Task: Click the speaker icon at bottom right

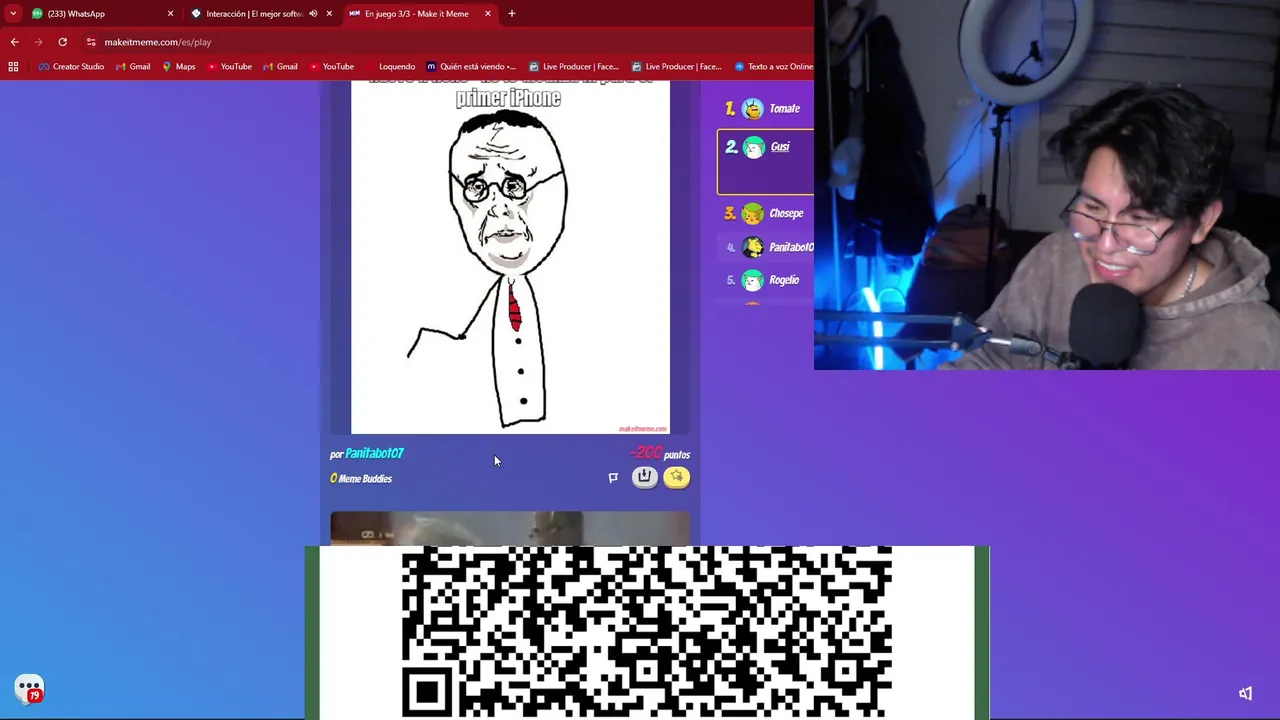Action: pyautogui.click(x=1246, y=693)
